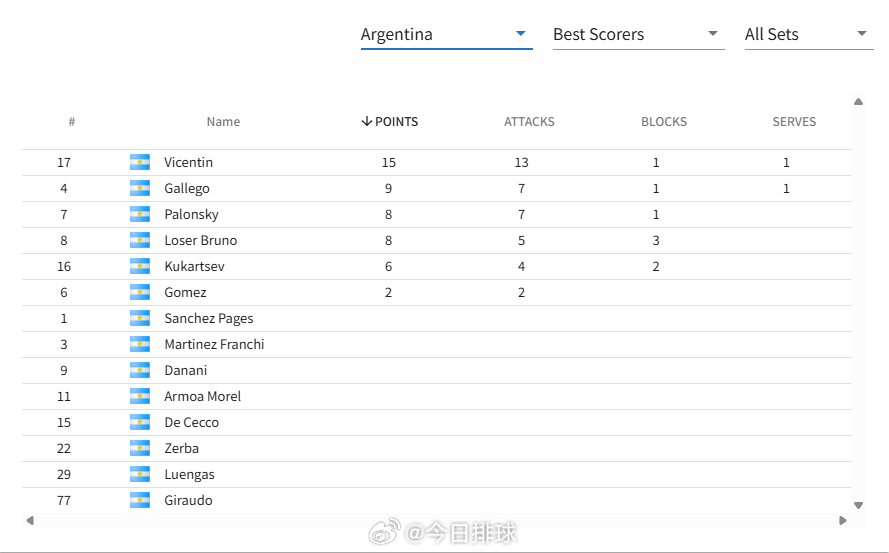Open the All Sets dropdown

click(809, 35)
